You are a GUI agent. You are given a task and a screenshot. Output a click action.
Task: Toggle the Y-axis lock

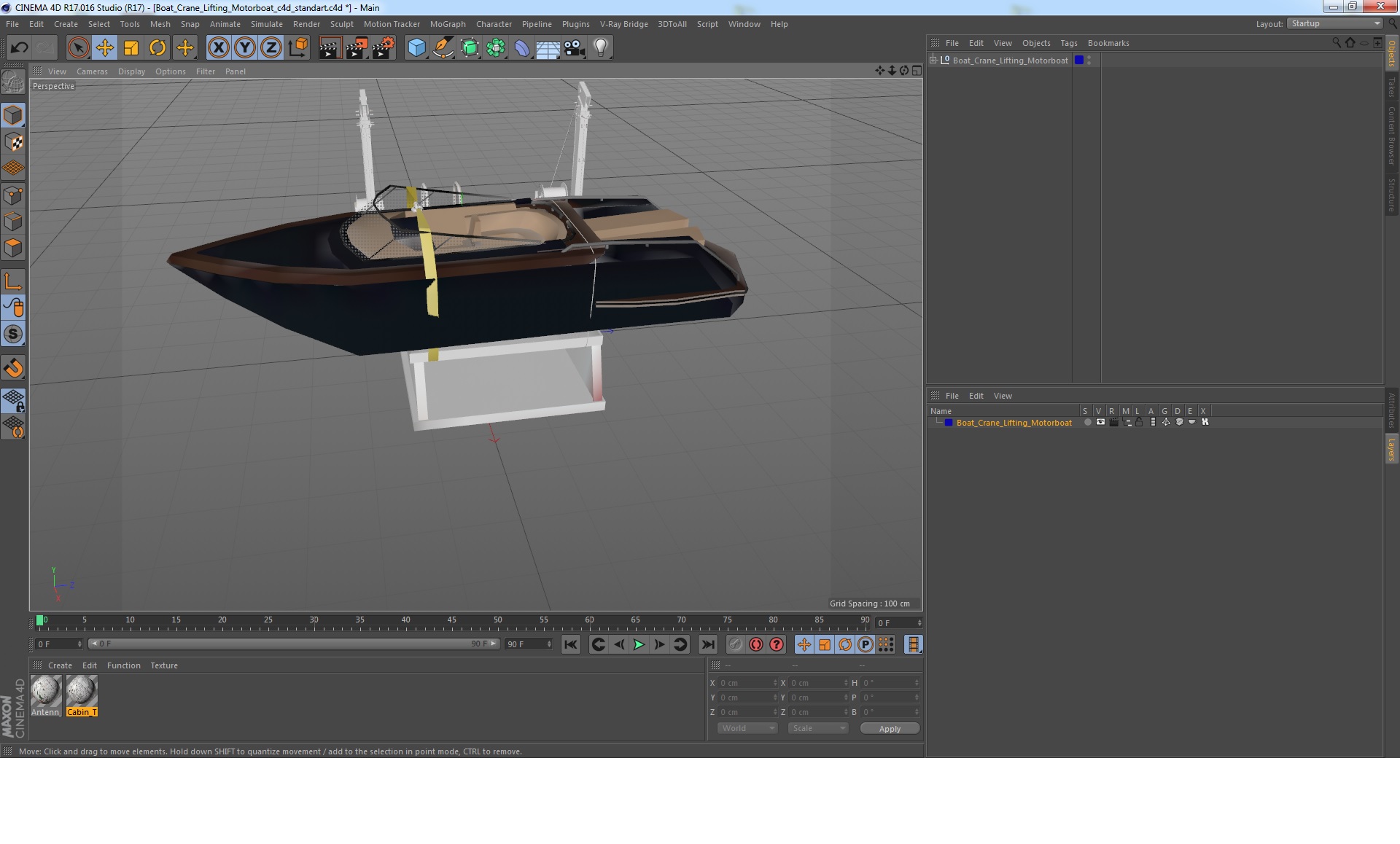[x=245, y=48]
